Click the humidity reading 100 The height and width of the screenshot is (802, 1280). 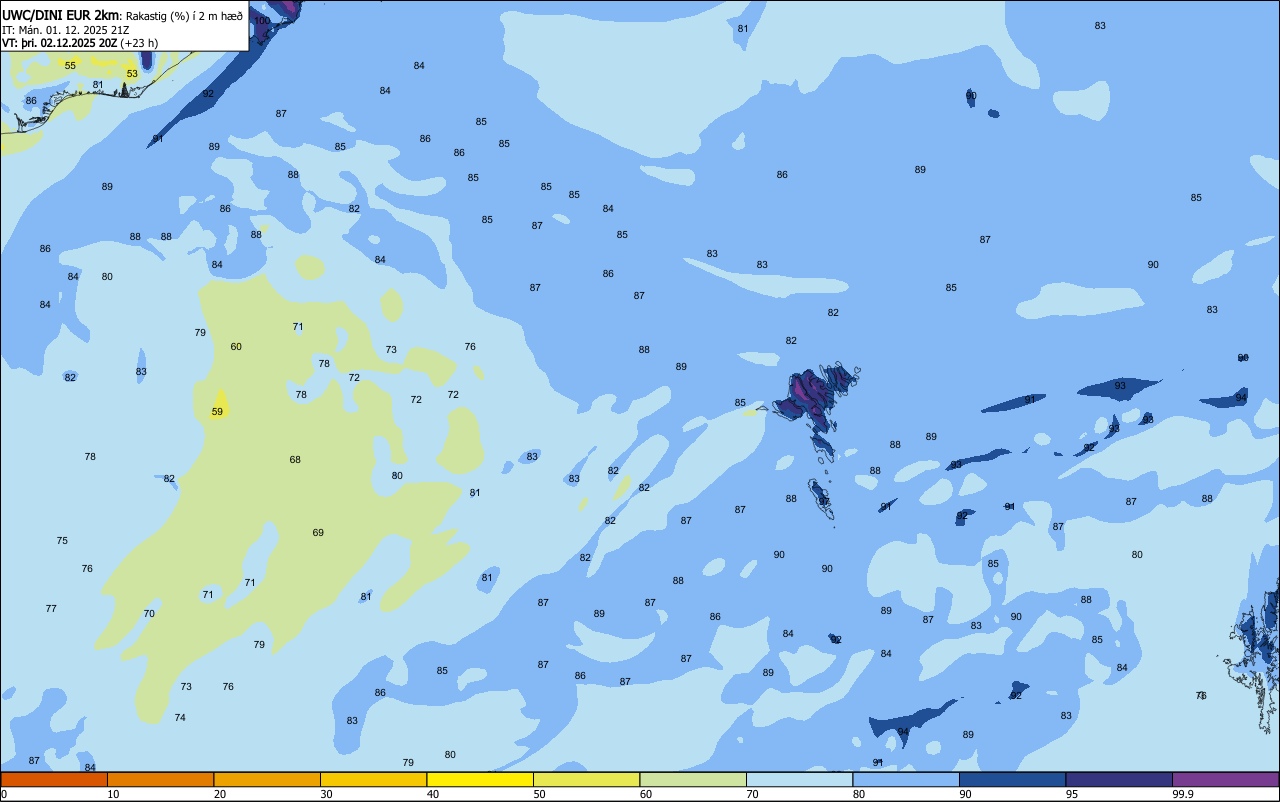[262, 21]
